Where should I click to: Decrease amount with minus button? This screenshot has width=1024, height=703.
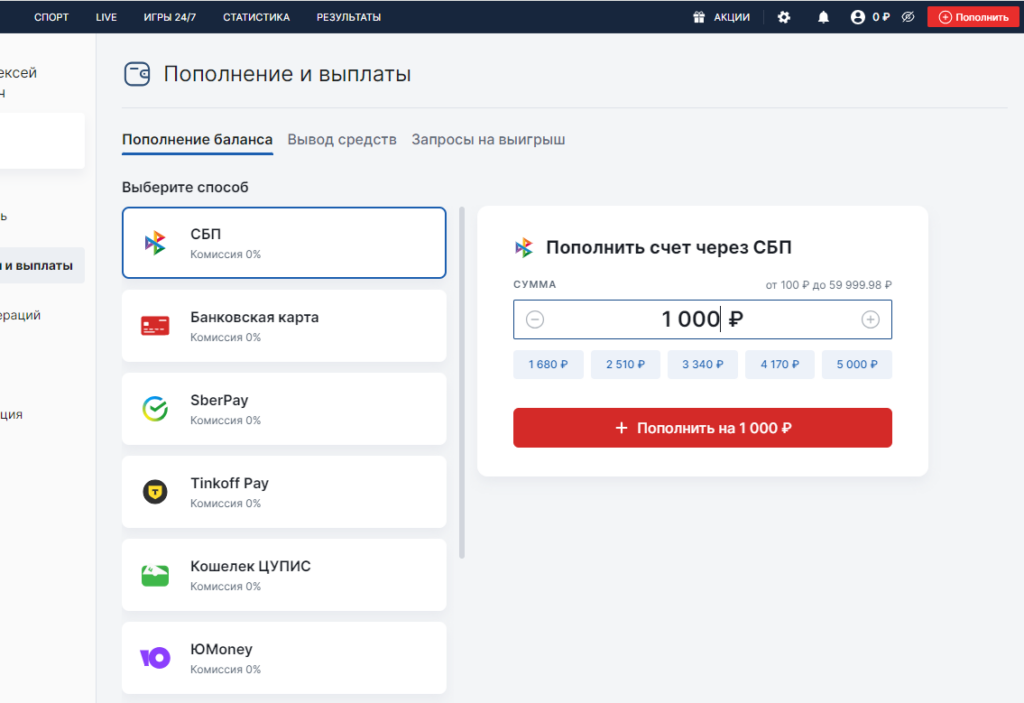point(535,319)
